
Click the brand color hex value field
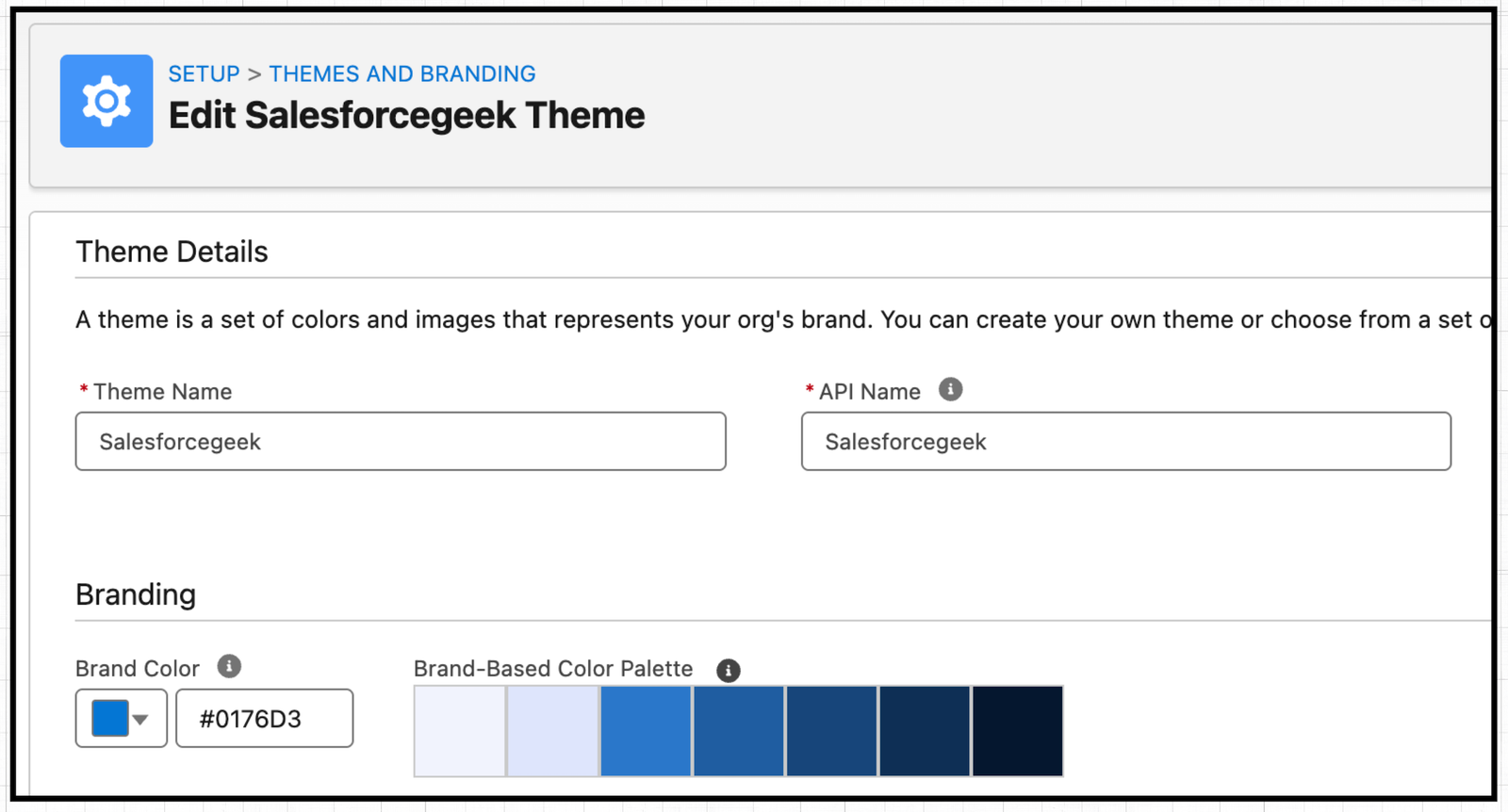(x=265, y=718)
